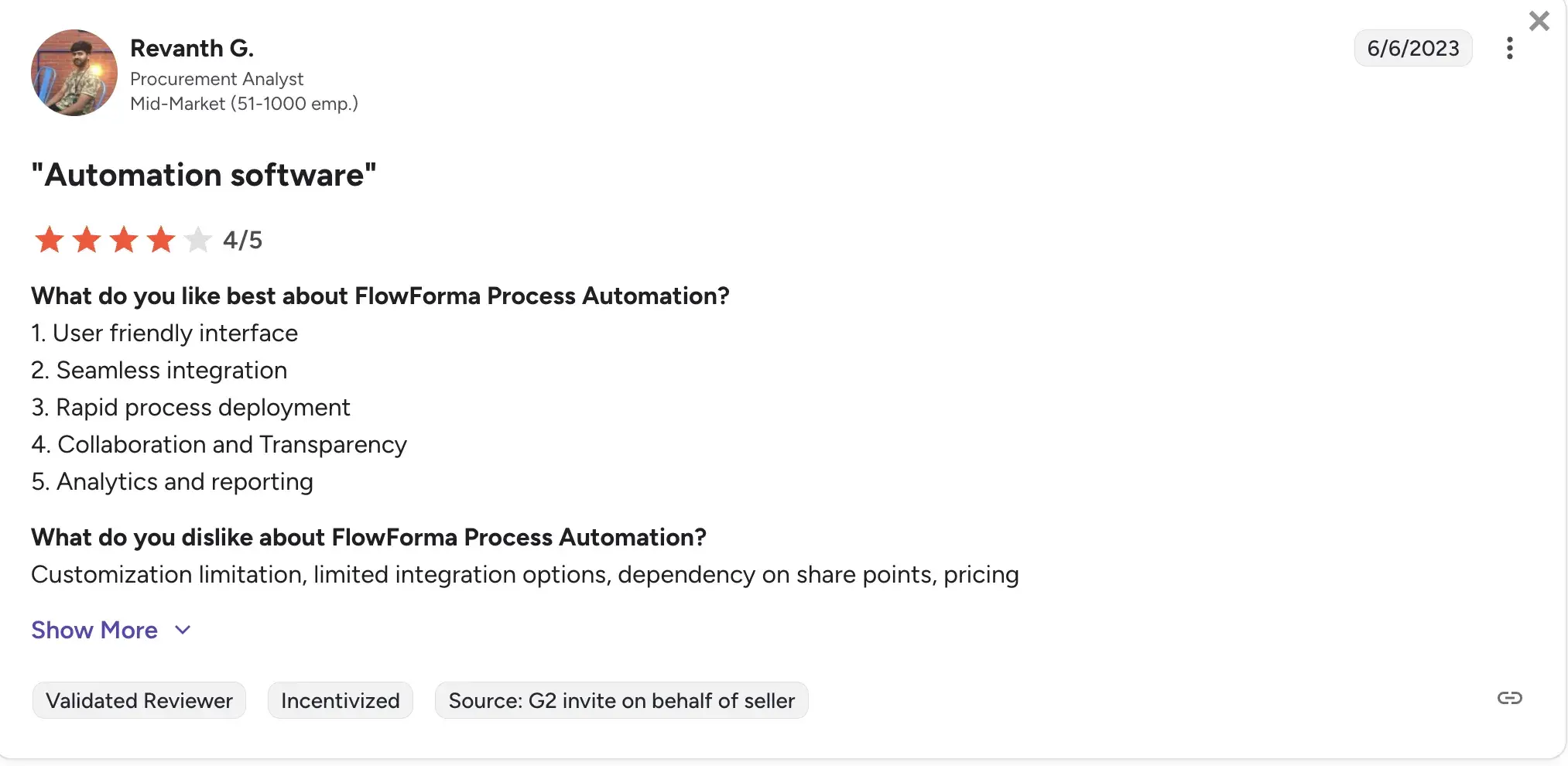Click the 6/6/2023 date label

pyautogui.click(x=1412, y=48)
